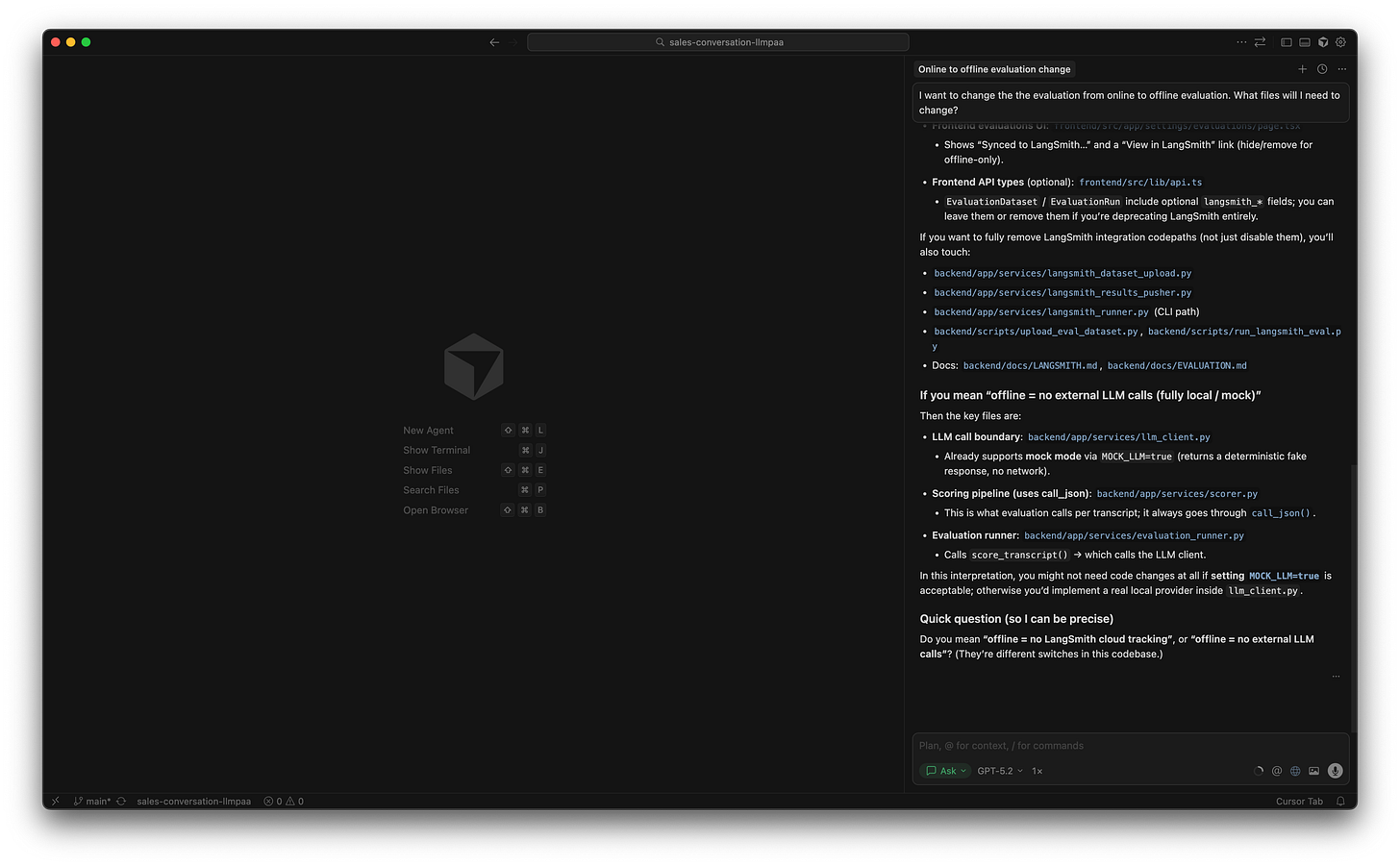The height and width of the screenshot is (866, 1400).
Task: Toggle the bottom panel visibility icon
Action: (x=1304, y=42)
